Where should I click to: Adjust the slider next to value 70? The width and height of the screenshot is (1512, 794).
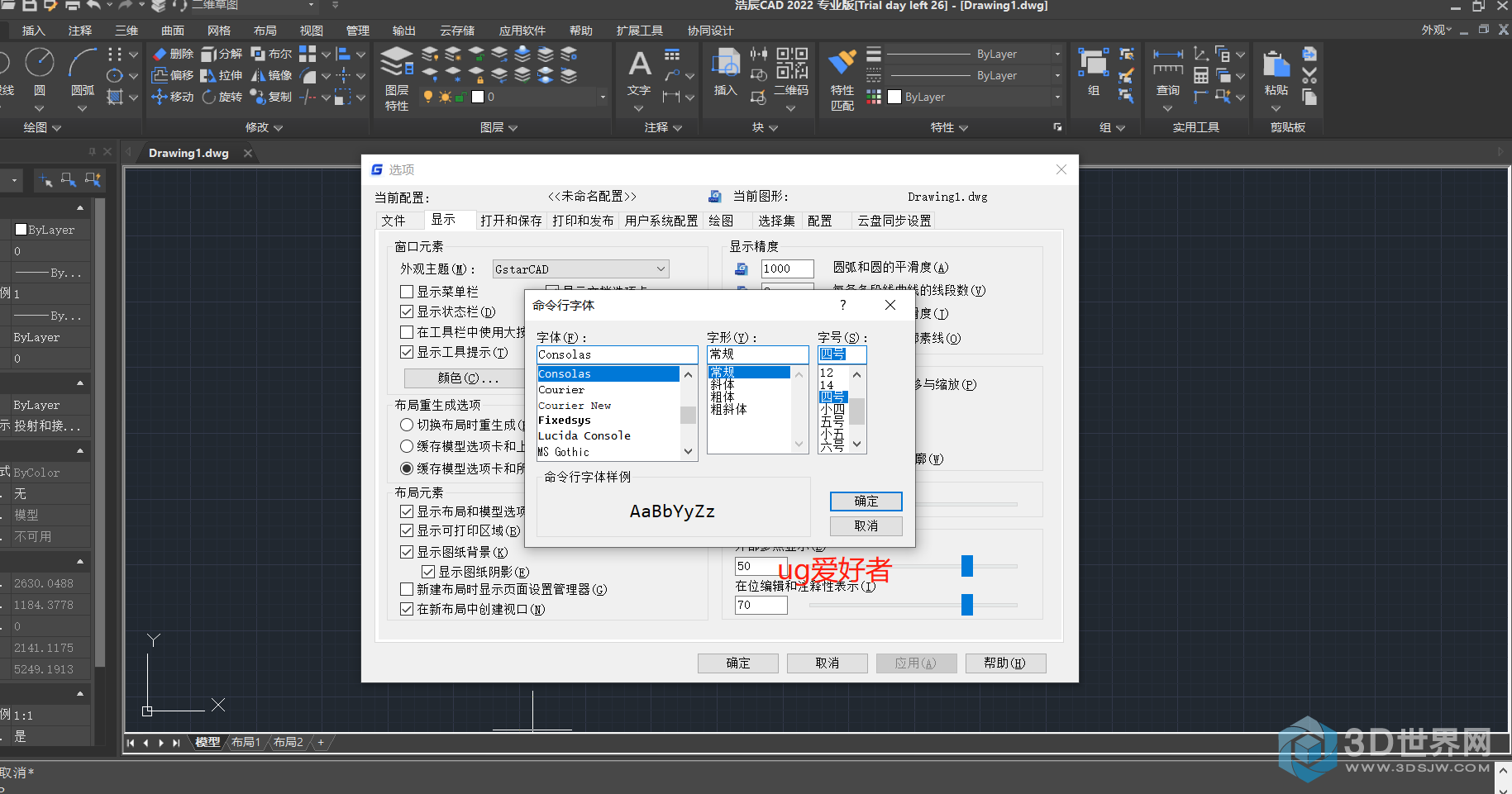[x=966, y=605]
